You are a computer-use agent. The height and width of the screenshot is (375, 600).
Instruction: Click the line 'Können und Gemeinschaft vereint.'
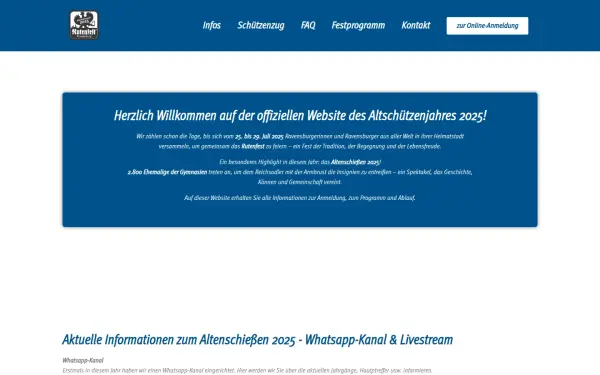(x=300, y=182)
